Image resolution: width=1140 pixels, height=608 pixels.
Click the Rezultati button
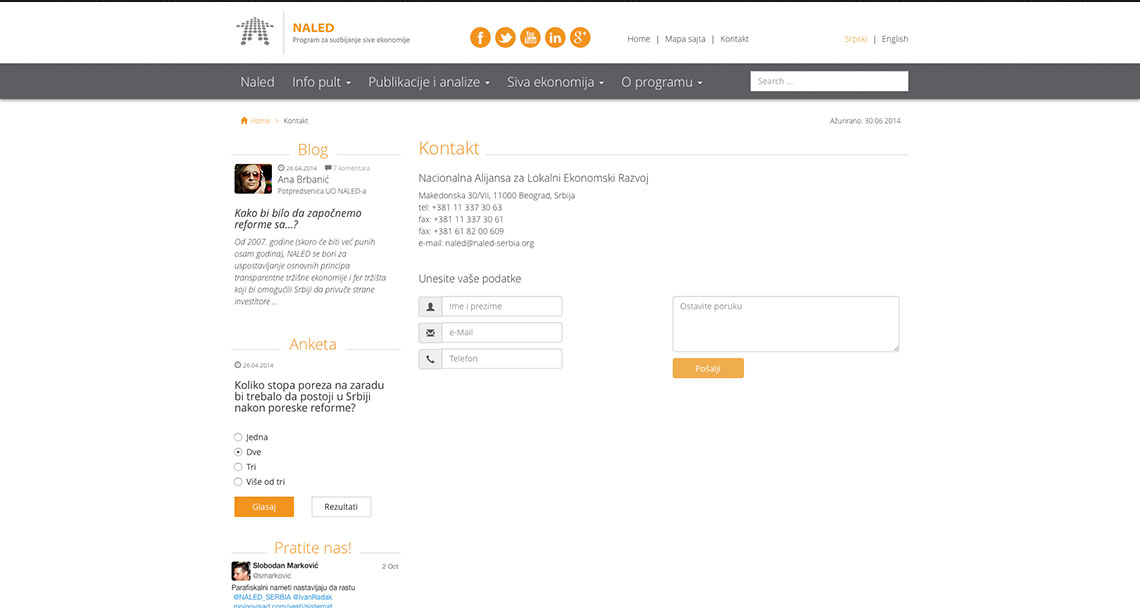tap(341, 507)
